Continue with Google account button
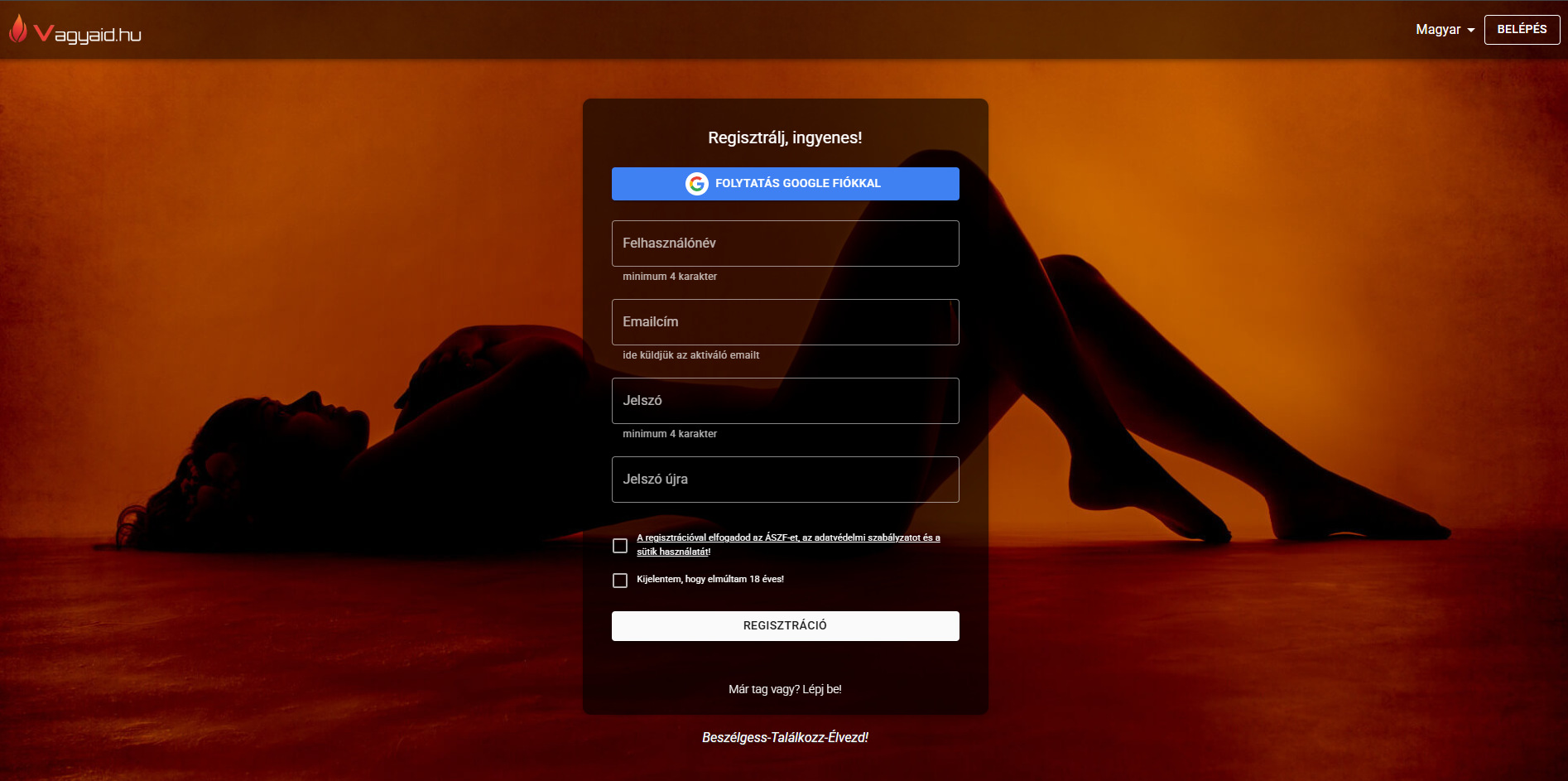Screen dimensions: 1568x781 click(785, 184)
